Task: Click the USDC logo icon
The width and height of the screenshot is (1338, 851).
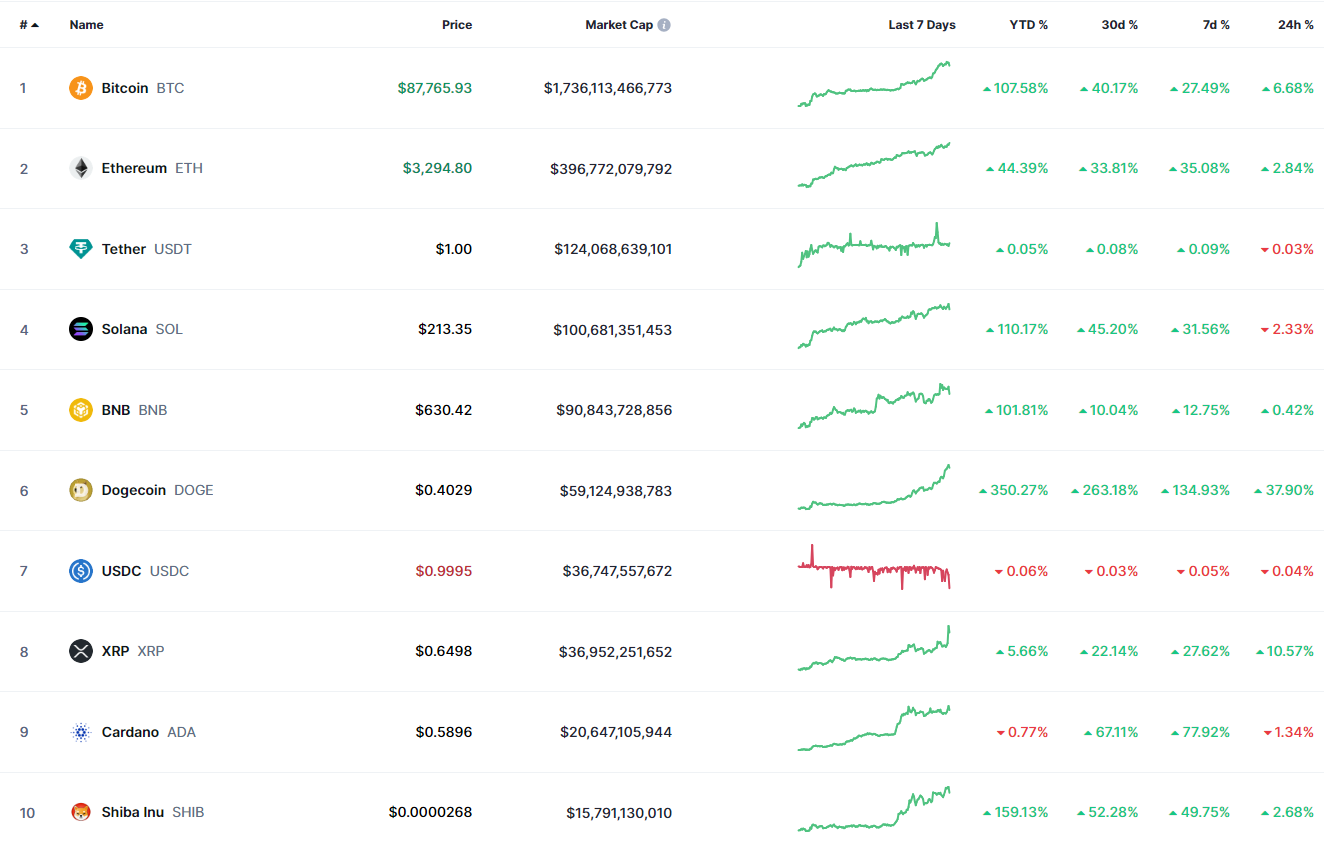Action: pos(81,571)
